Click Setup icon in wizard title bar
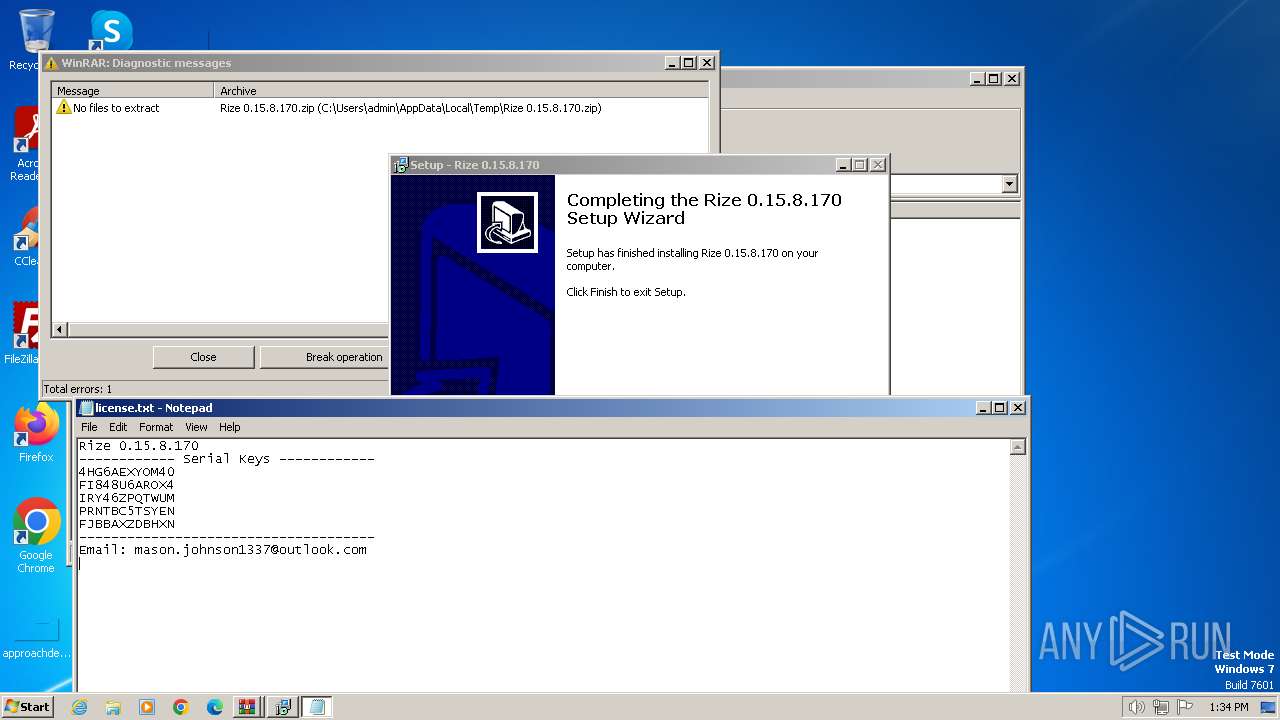The height and width of the screenshot is (720, 1280). pyautogui.click(x=401, y=165)
